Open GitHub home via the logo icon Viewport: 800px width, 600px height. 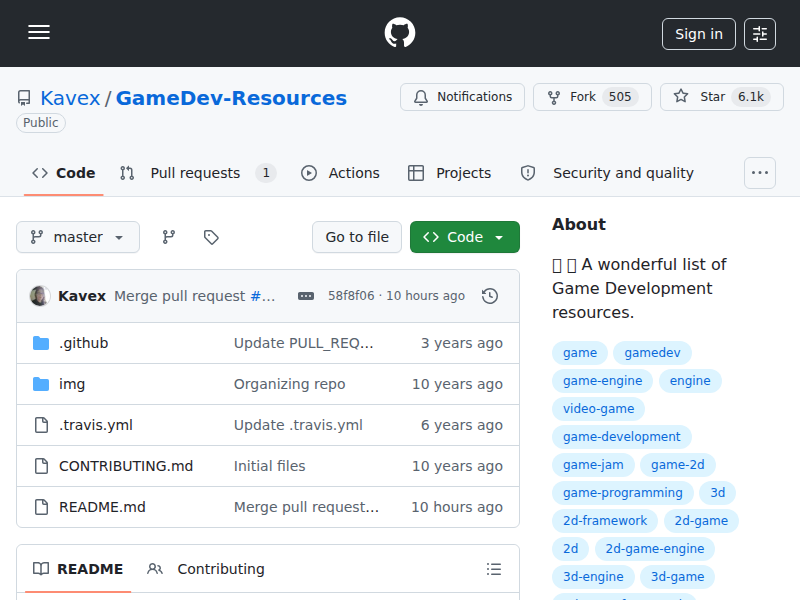[399, 32]
